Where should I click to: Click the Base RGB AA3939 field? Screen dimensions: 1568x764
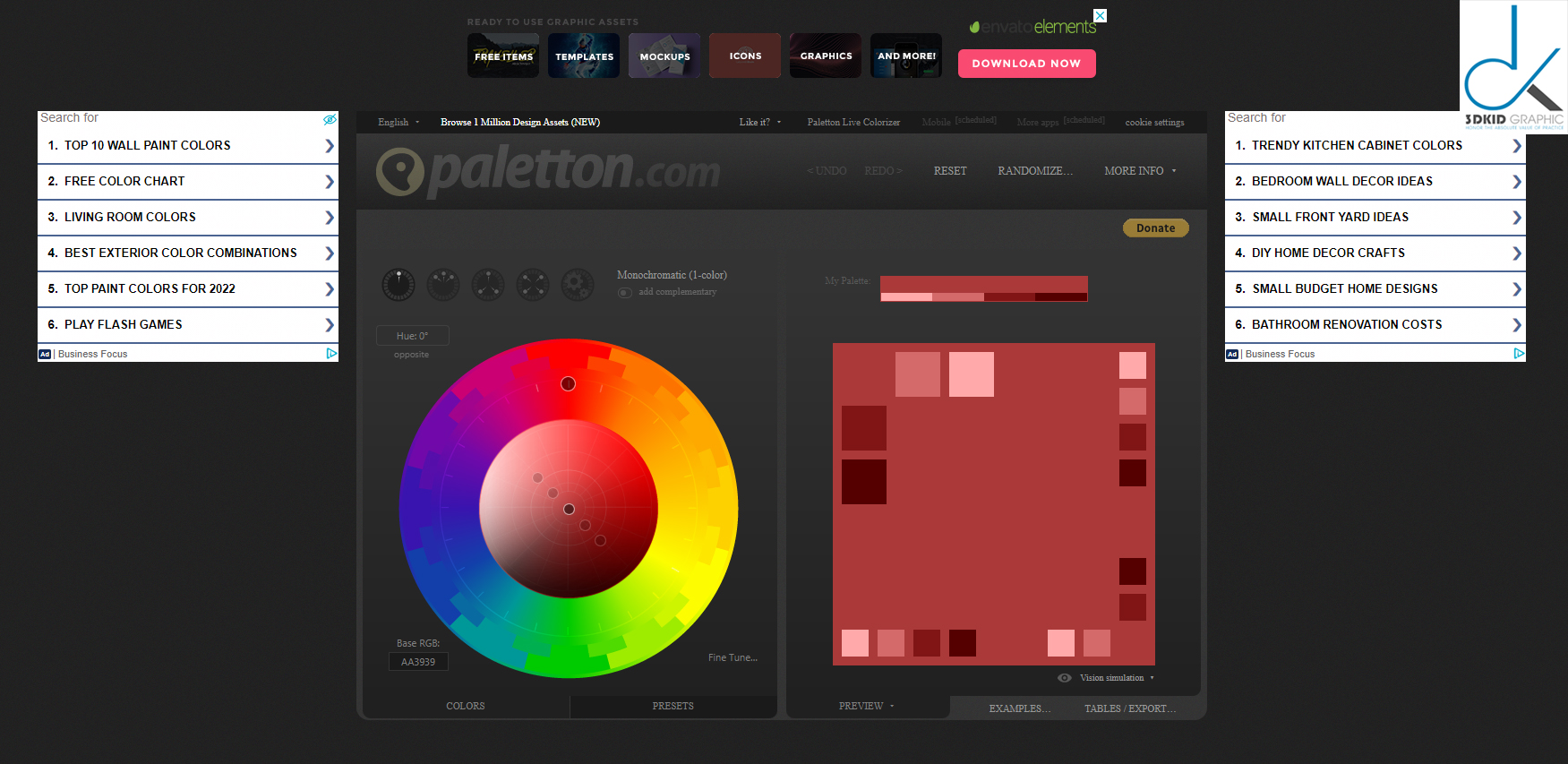(418, 662)
